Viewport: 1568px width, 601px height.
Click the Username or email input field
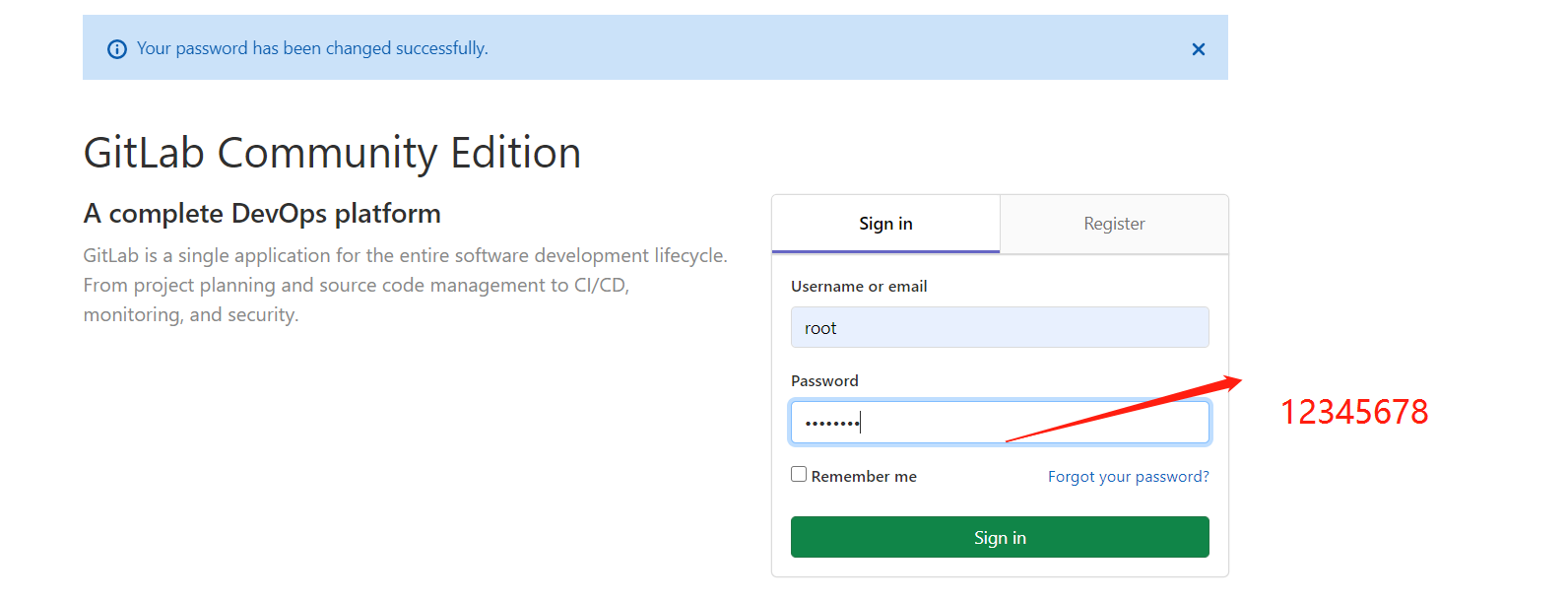pos(1000,327)
